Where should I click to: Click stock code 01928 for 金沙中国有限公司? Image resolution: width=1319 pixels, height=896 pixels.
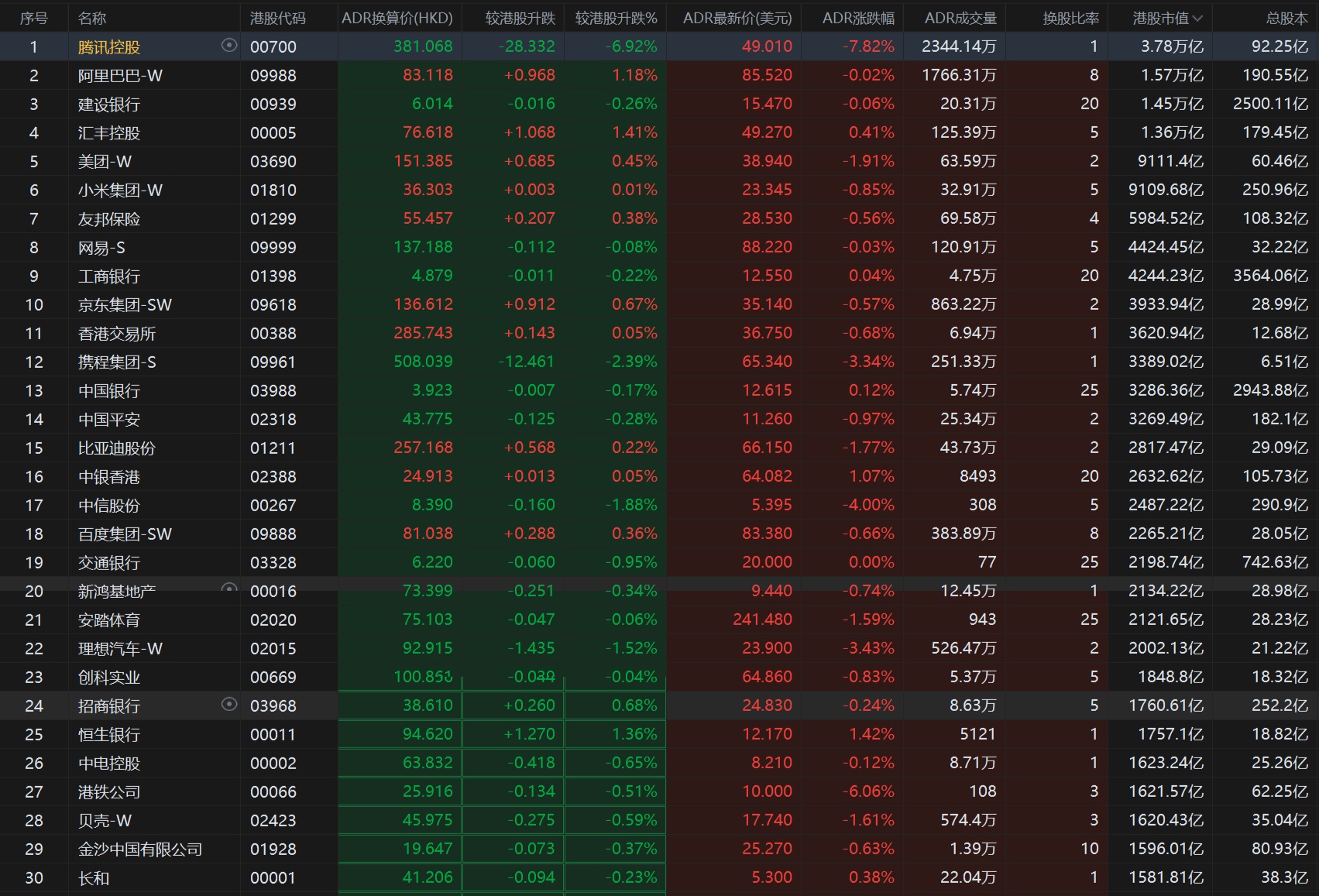click(273, 850)
